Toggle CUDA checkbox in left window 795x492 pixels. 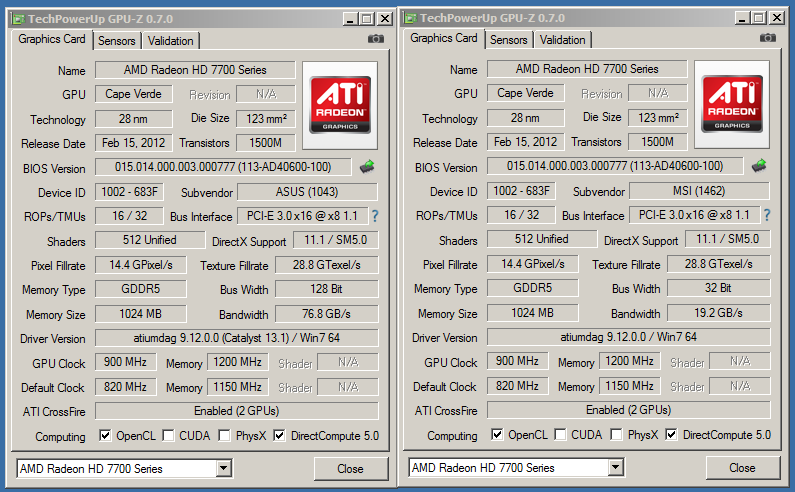(x=168, y=435)
